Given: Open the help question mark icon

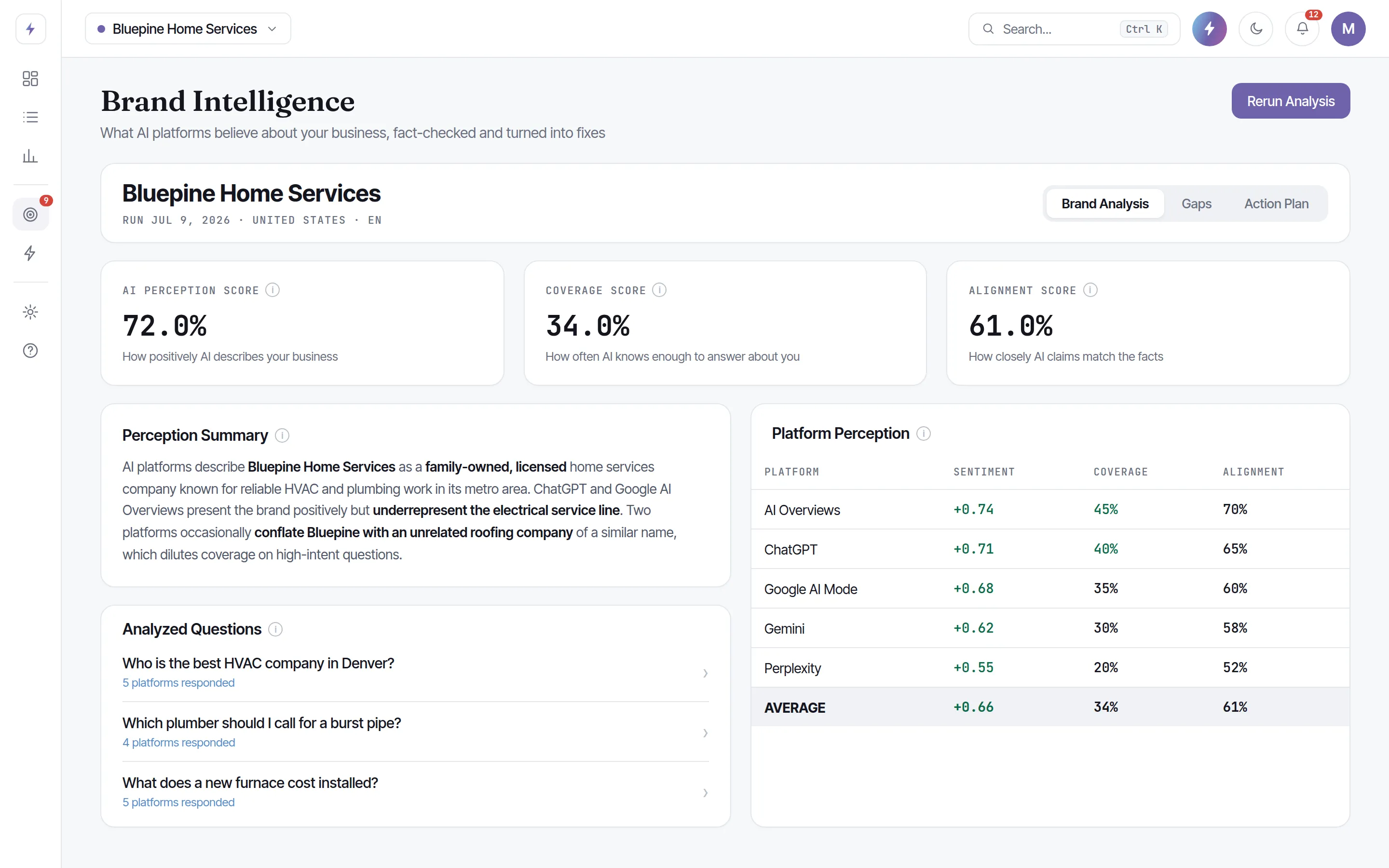Looking at the screenshot, I should click(x=30, y=350).
